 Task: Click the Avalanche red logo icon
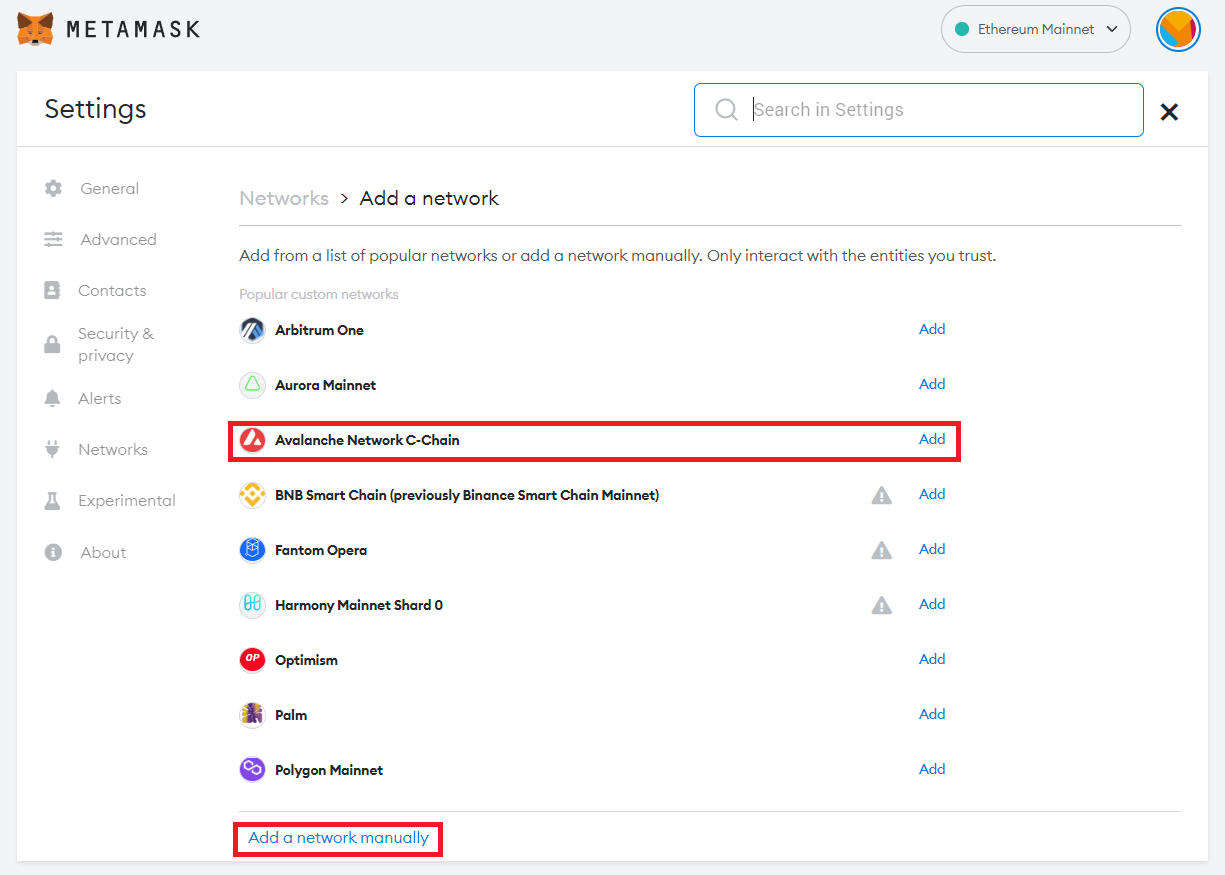point(252,440)
